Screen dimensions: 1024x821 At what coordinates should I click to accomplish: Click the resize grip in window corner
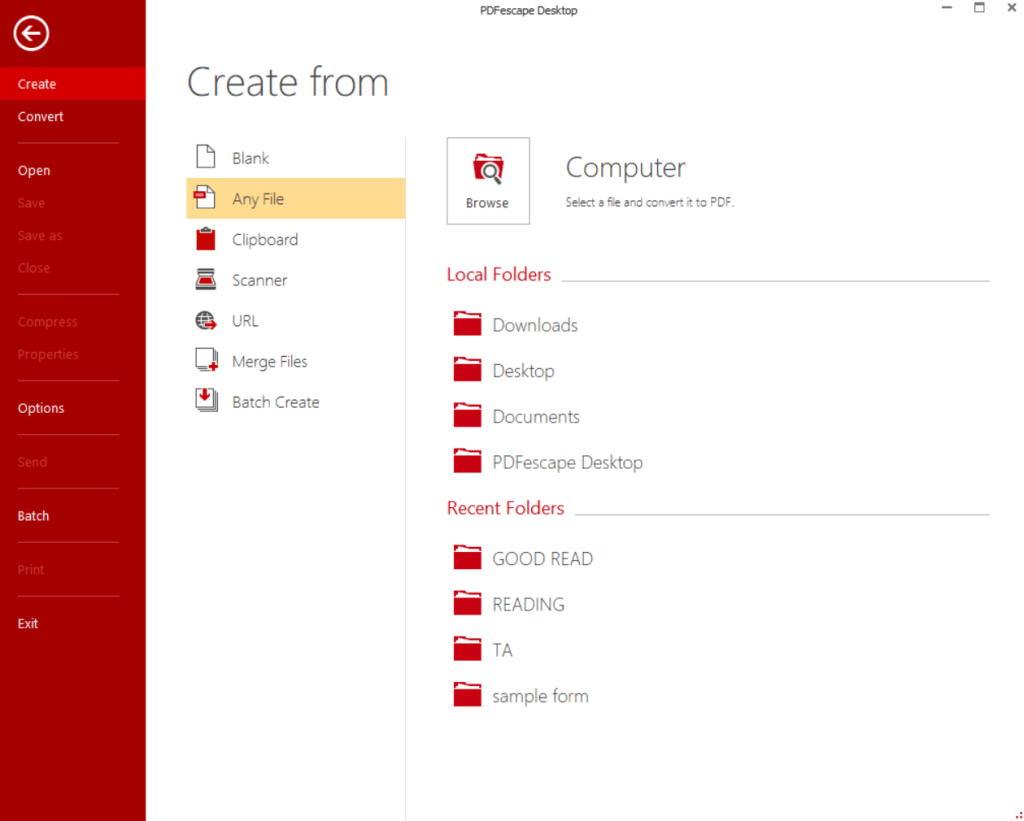tap(1018, 815)
